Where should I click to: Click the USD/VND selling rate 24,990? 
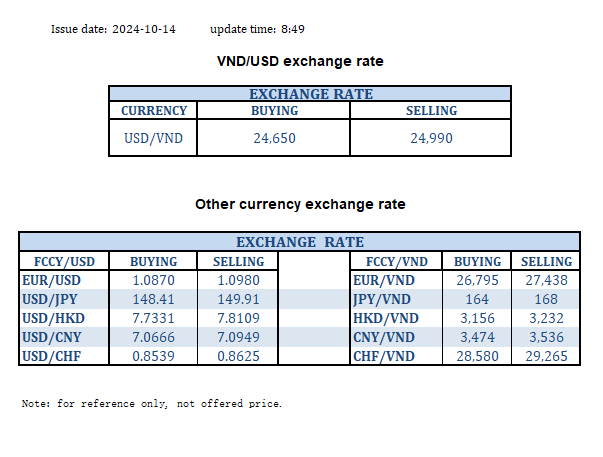pyautogui.click(x=432, y=138)
